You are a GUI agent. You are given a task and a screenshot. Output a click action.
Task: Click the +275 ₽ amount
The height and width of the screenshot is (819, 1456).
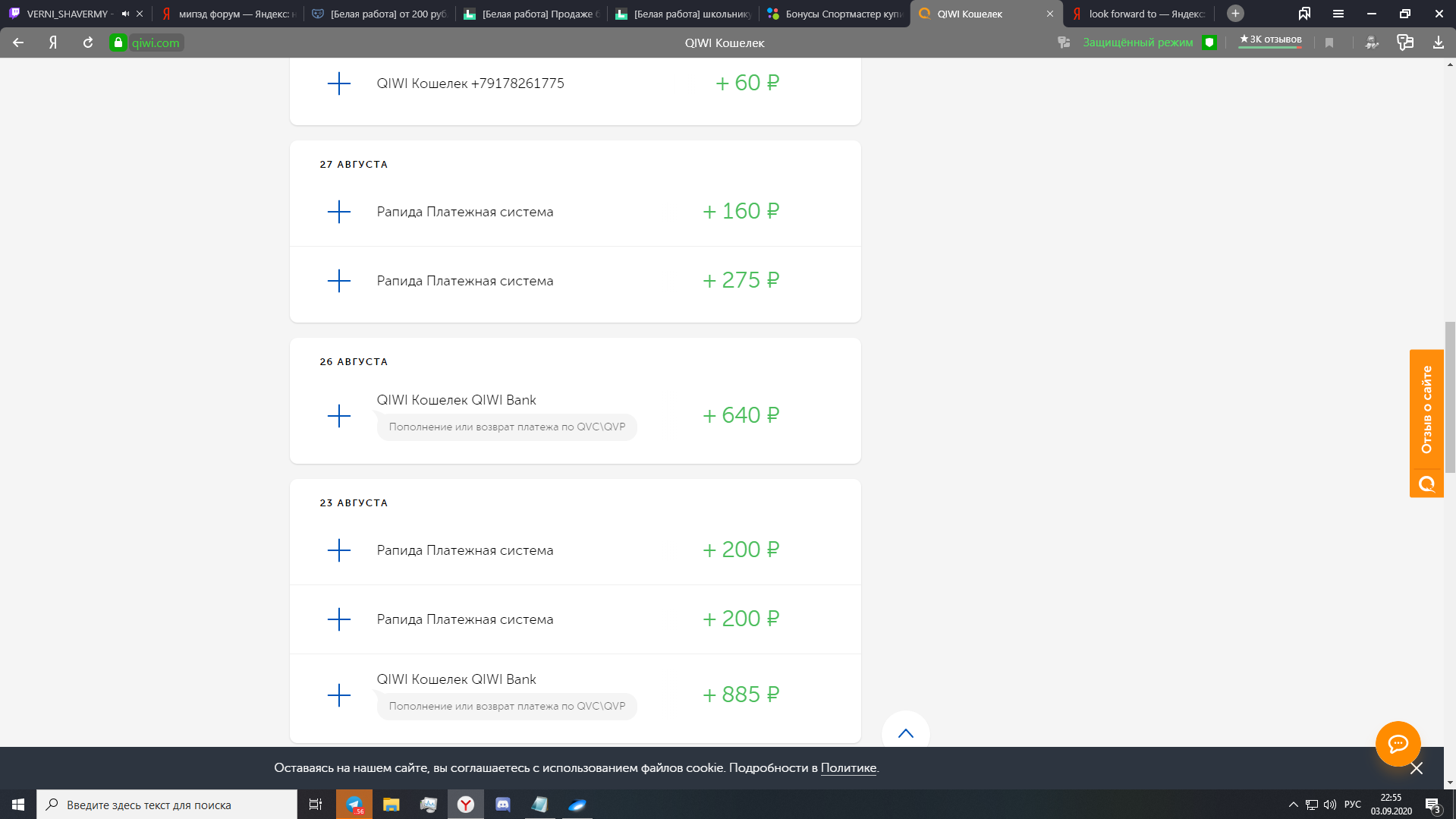[x=741, y=280]
